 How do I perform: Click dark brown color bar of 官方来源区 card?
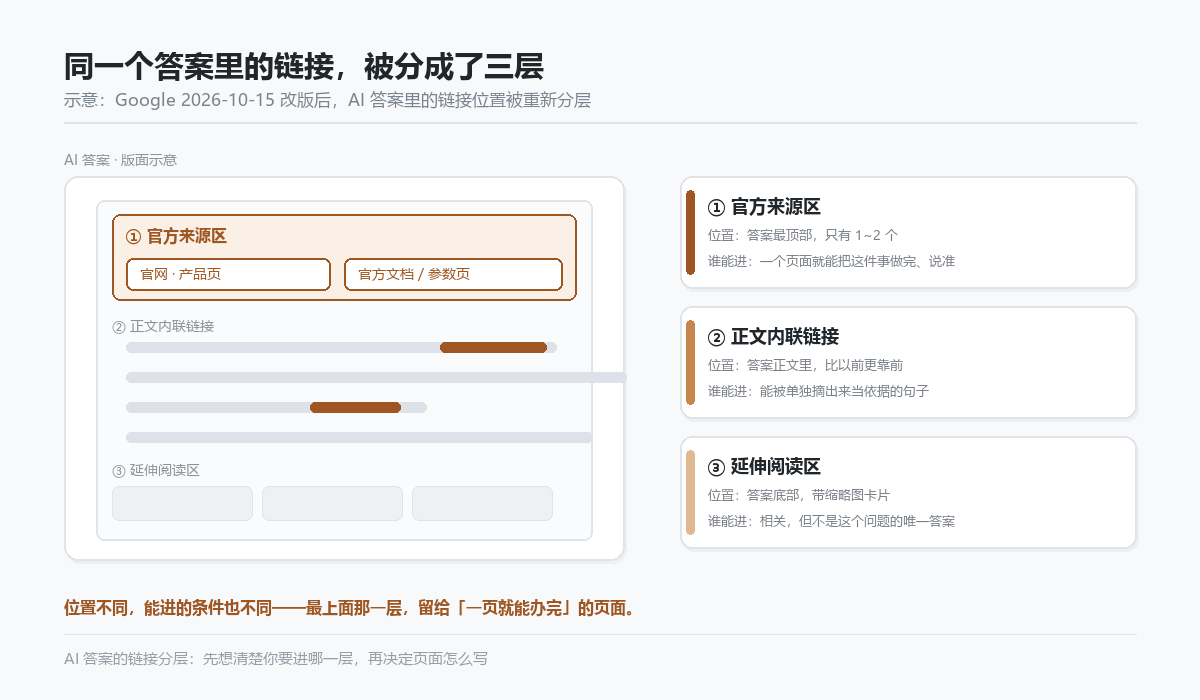690,233
